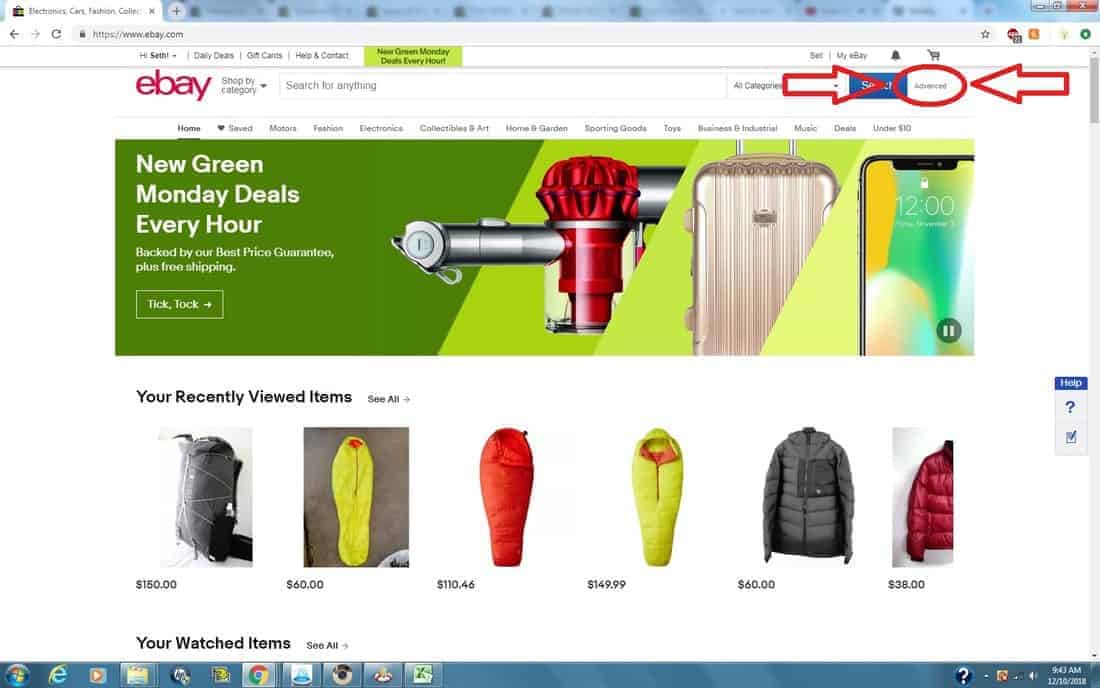The image size is (1100, 688).
Task: Launch Internet Explorer from the taskbar
Action: tap(58, 675)
